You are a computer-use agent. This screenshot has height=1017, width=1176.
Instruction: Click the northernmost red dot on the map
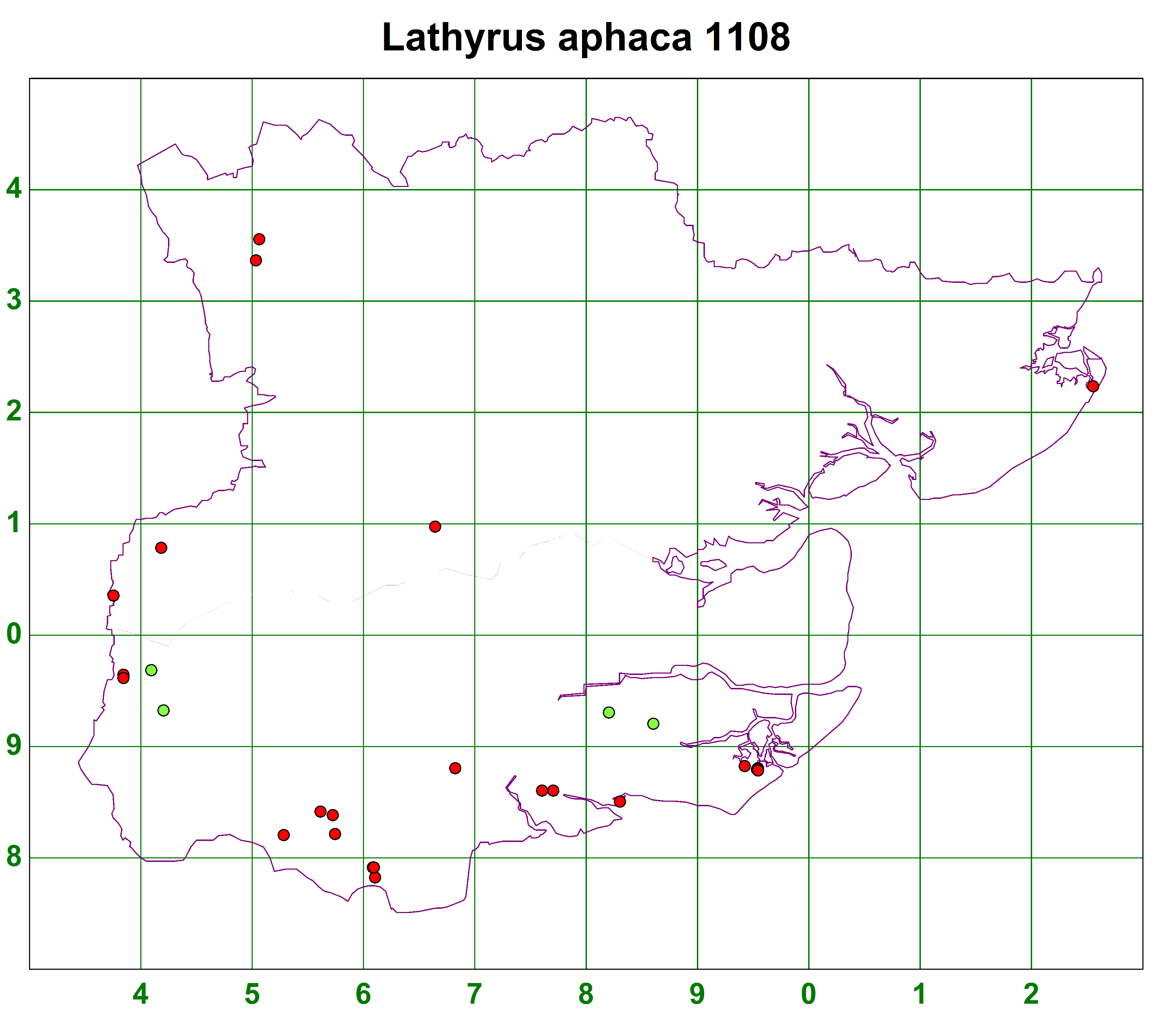click(x=259, y=239)
